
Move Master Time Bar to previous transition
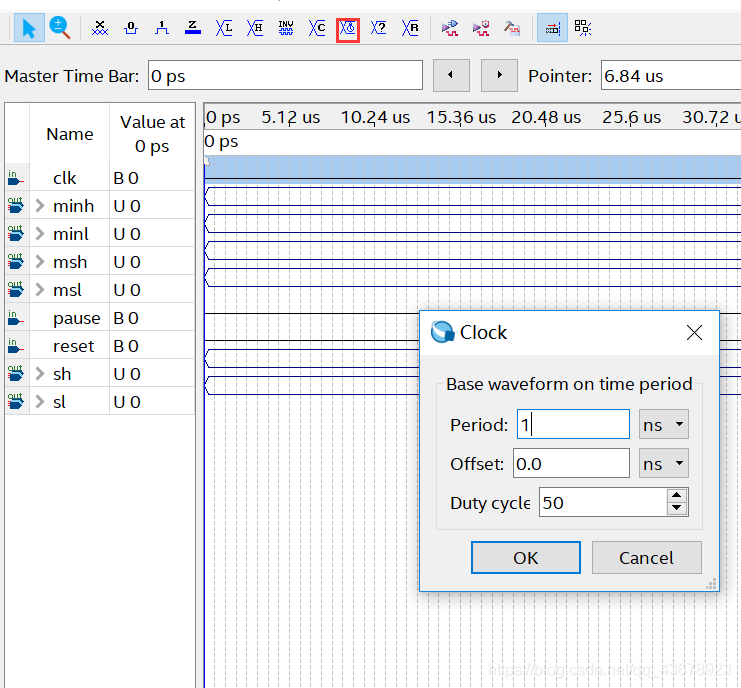pyautogui.click(x=451, y=75)
